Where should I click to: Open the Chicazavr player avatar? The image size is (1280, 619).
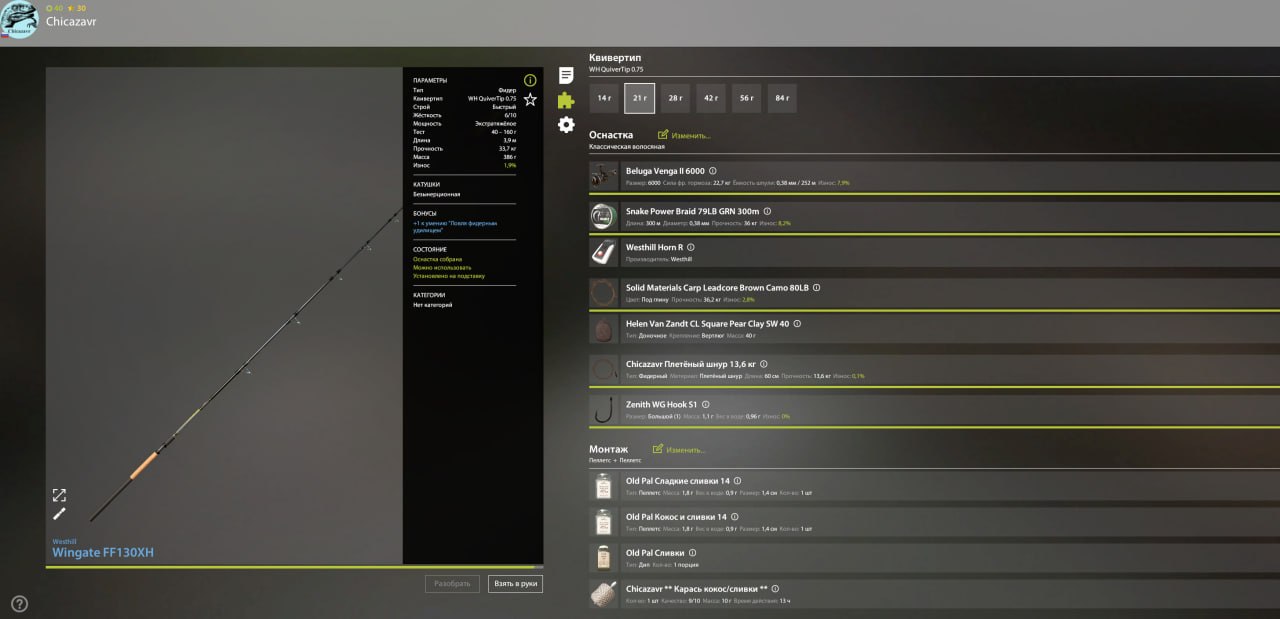point(19,19)
